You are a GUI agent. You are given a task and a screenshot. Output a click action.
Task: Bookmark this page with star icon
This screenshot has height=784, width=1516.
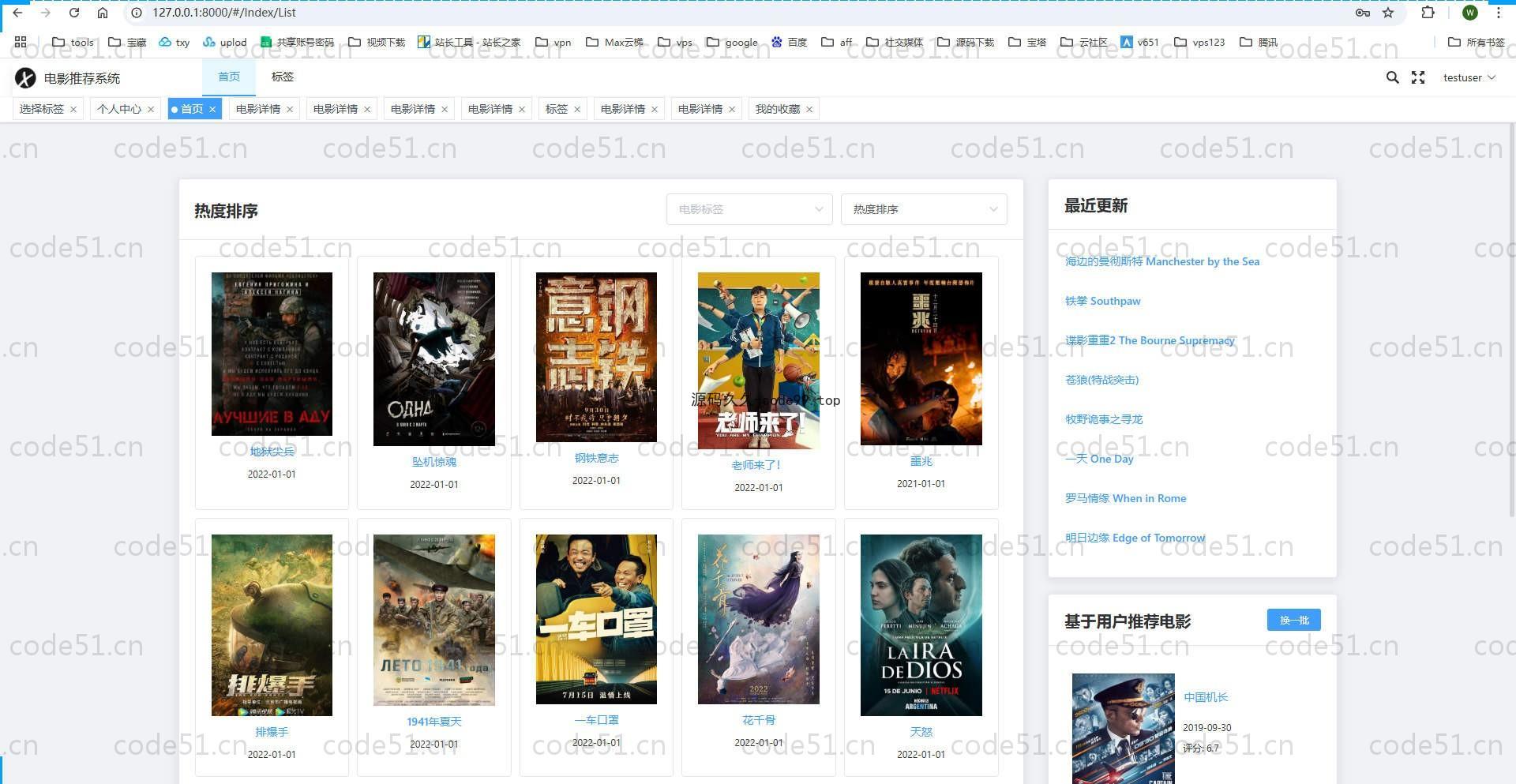point(1388,13)
